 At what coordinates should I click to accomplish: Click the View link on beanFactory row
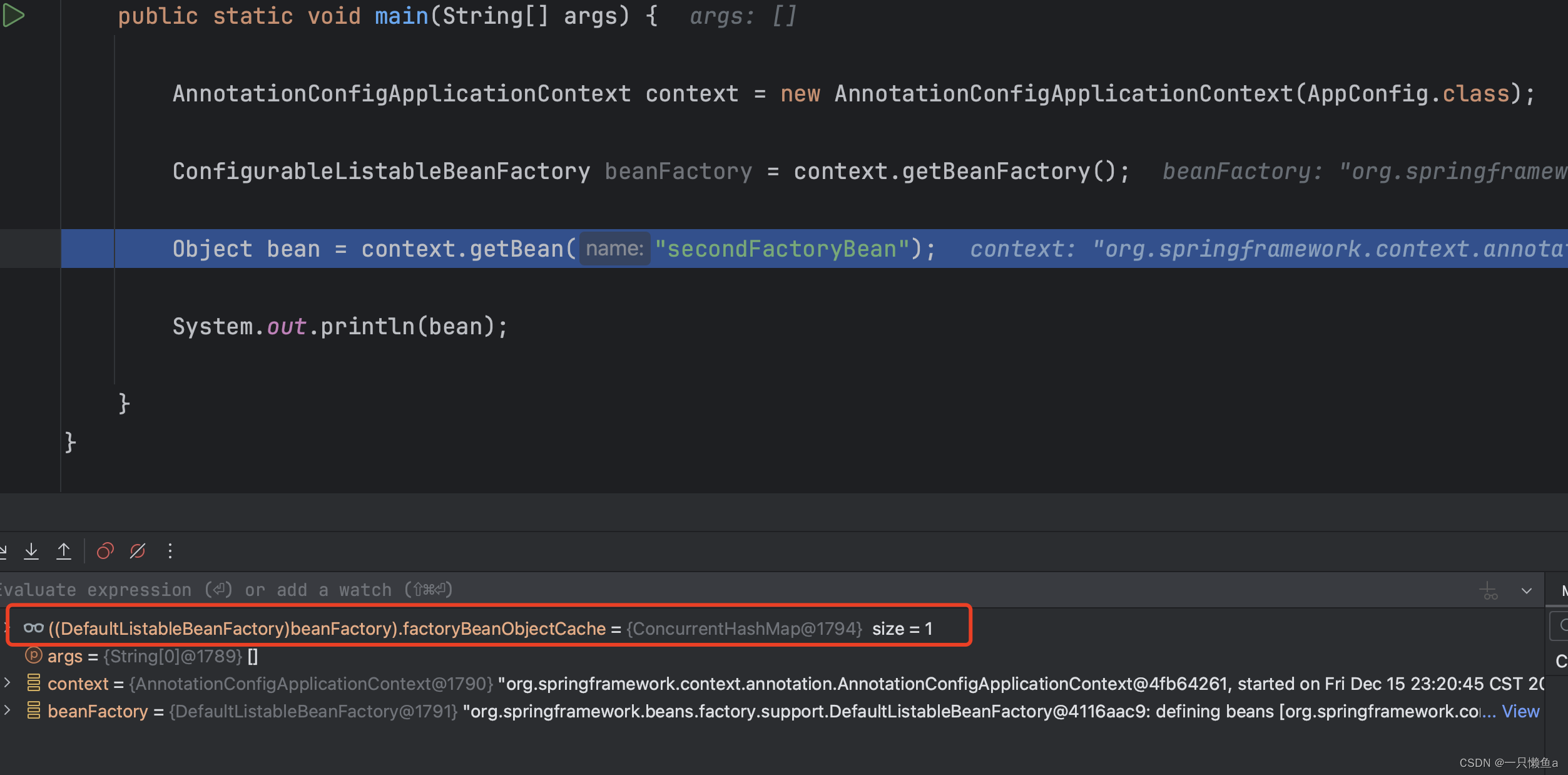coord(1520,711)
